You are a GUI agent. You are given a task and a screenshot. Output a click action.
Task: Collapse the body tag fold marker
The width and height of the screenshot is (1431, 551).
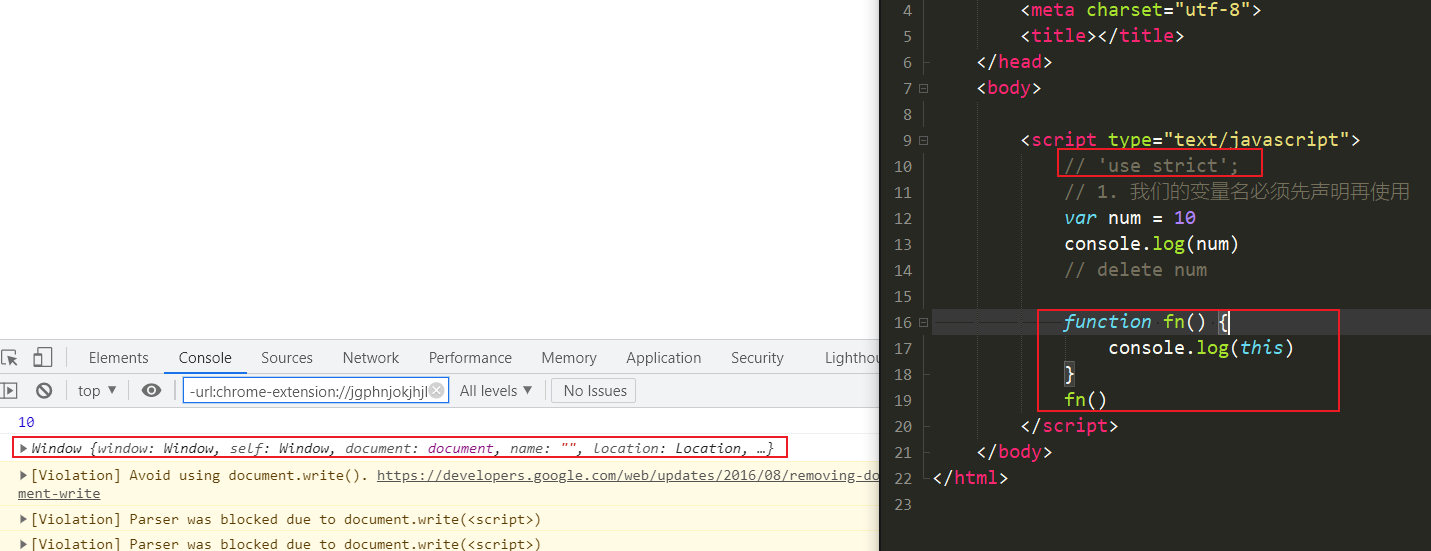coord(923,88)
